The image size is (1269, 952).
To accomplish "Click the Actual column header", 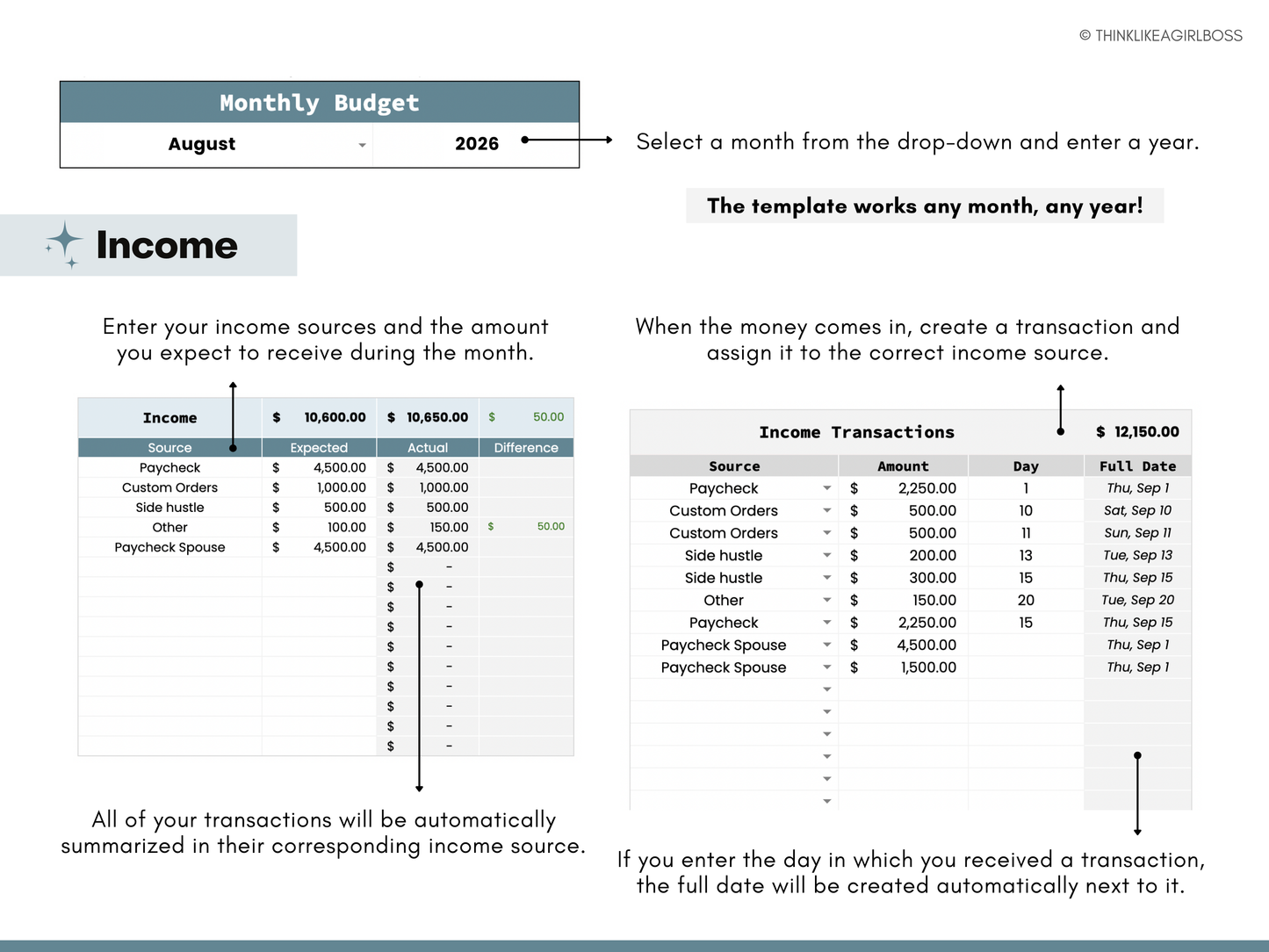I will [x=428, y=448].
